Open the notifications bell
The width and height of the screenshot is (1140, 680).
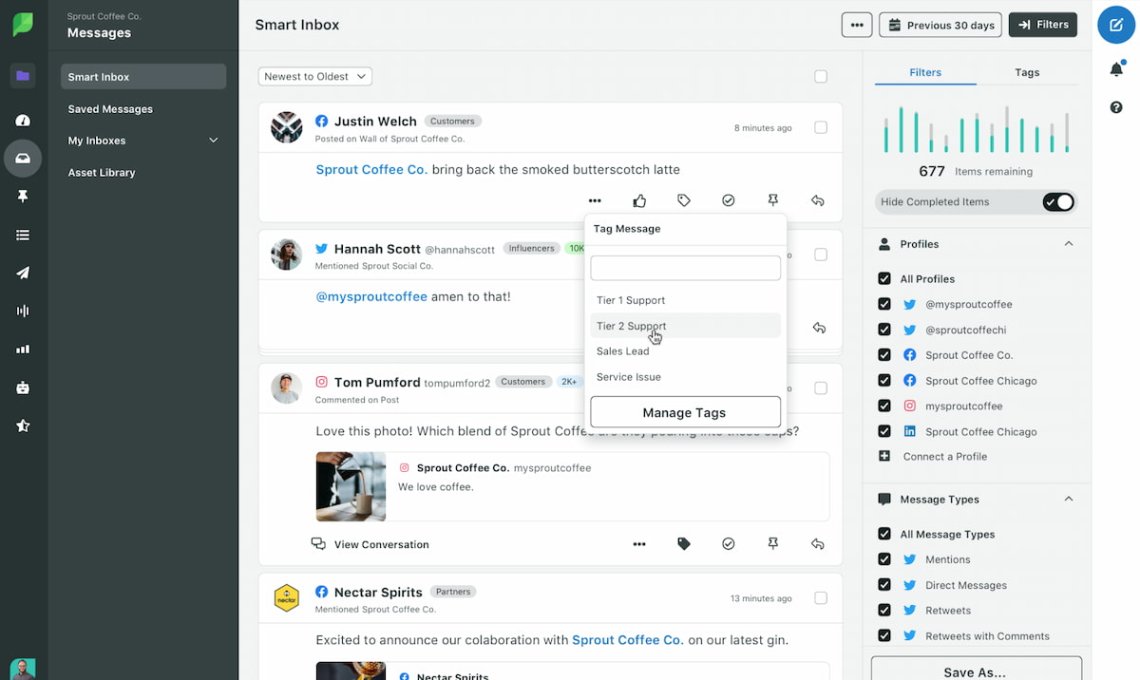[x=1116, y=69]
